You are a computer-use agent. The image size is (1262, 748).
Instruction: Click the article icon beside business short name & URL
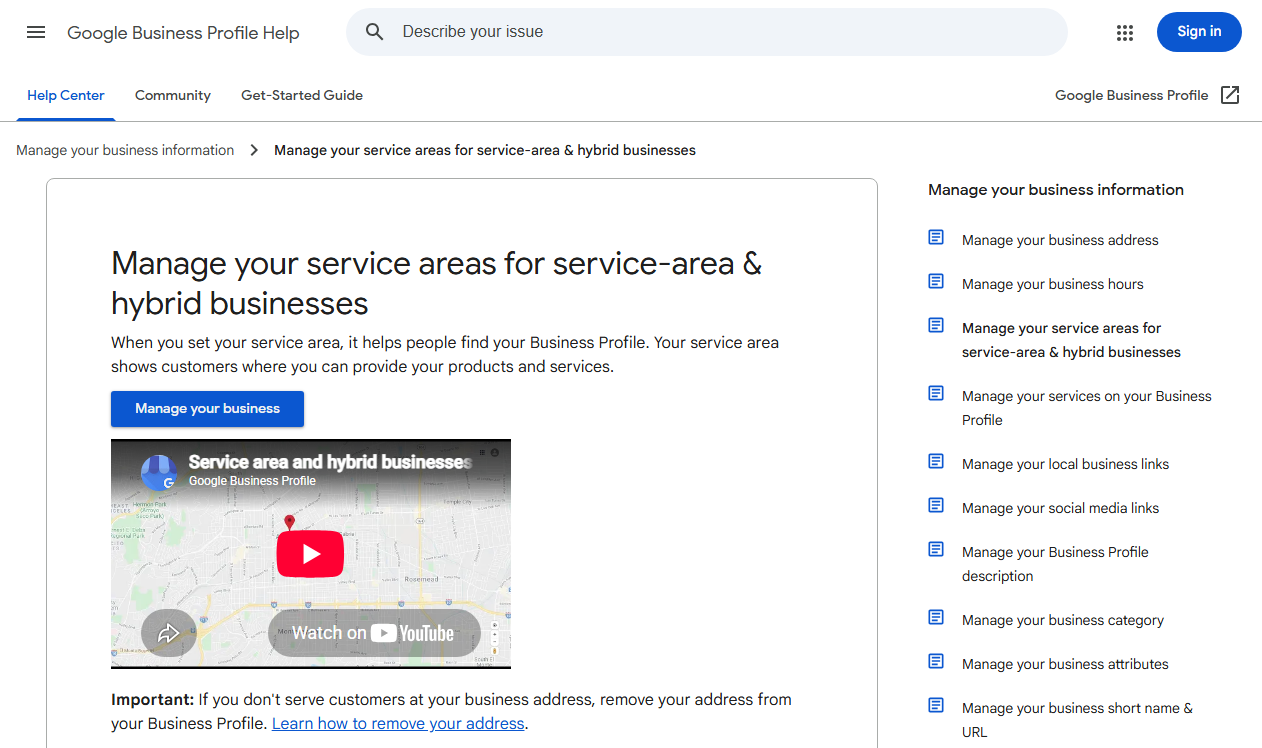[x=936, y=706]
